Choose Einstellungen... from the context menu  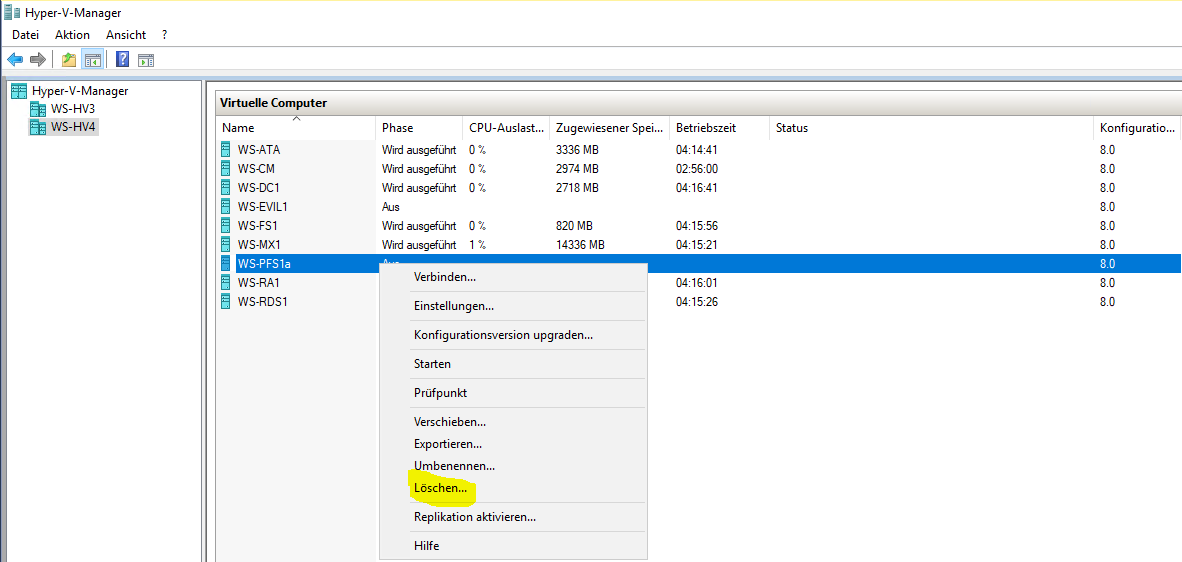pos(513,307)
